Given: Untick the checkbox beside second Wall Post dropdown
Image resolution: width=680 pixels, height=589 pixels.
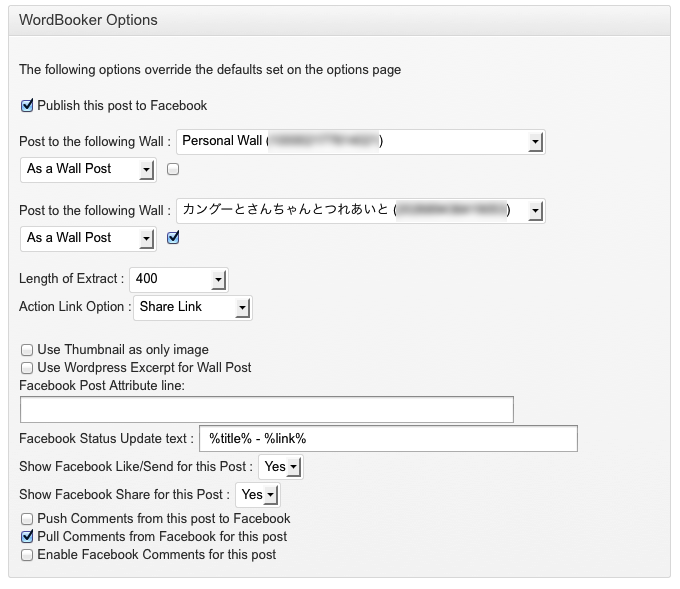Looking at the screenshot, I should point(173,238).
